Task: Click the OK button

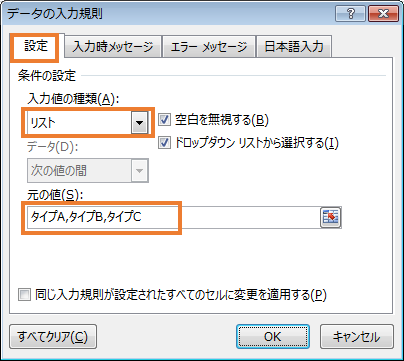Action: pos(273,336)
